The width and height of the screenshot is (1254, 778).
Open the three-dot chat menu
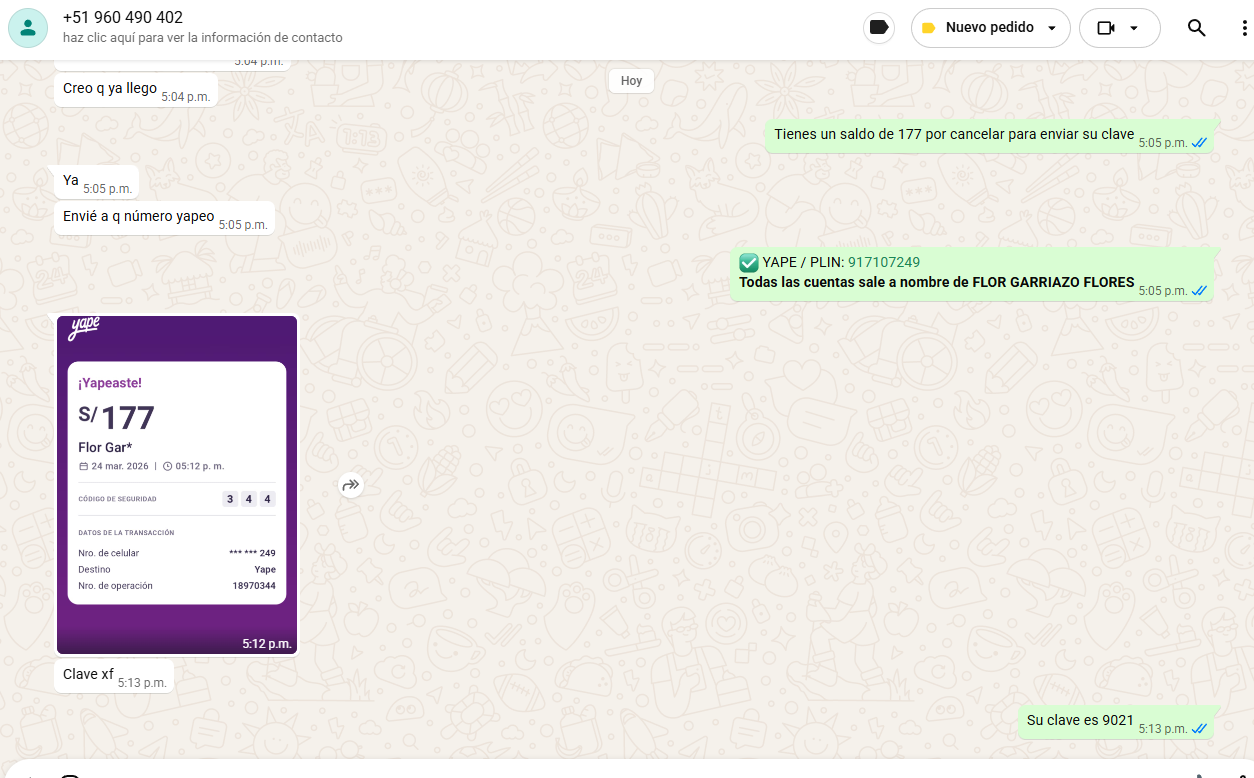pos(1243,28)
